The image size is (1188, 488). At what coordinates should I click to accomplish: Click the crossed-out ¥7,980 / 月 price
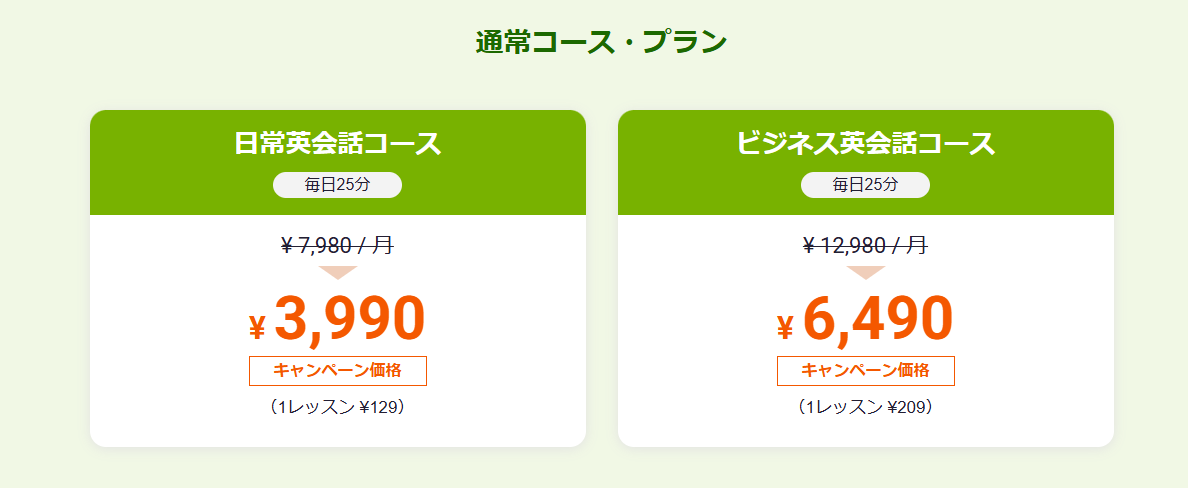337,245
